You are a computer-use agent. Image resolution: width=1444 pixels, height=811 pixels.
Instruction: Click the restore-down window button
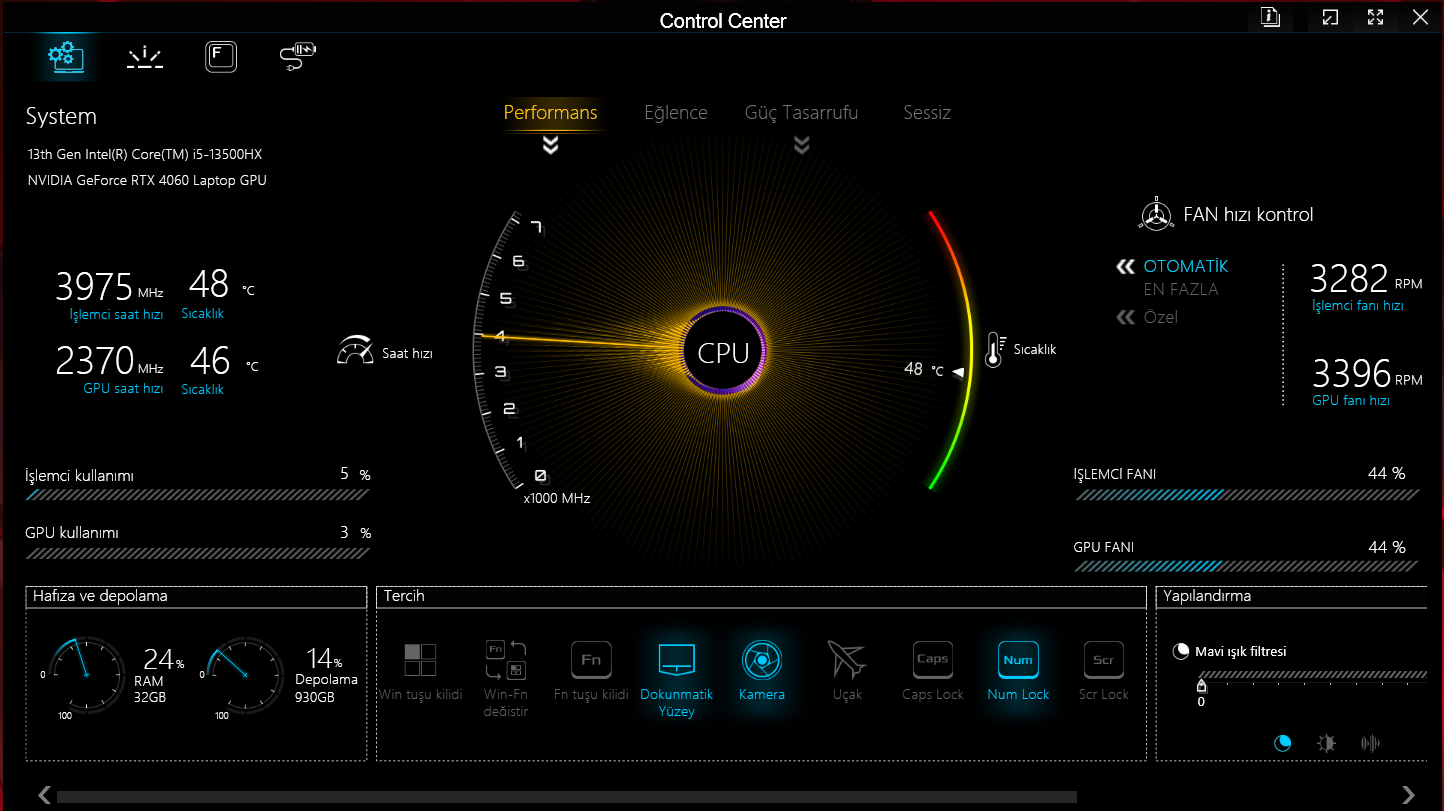(1329, 17)
